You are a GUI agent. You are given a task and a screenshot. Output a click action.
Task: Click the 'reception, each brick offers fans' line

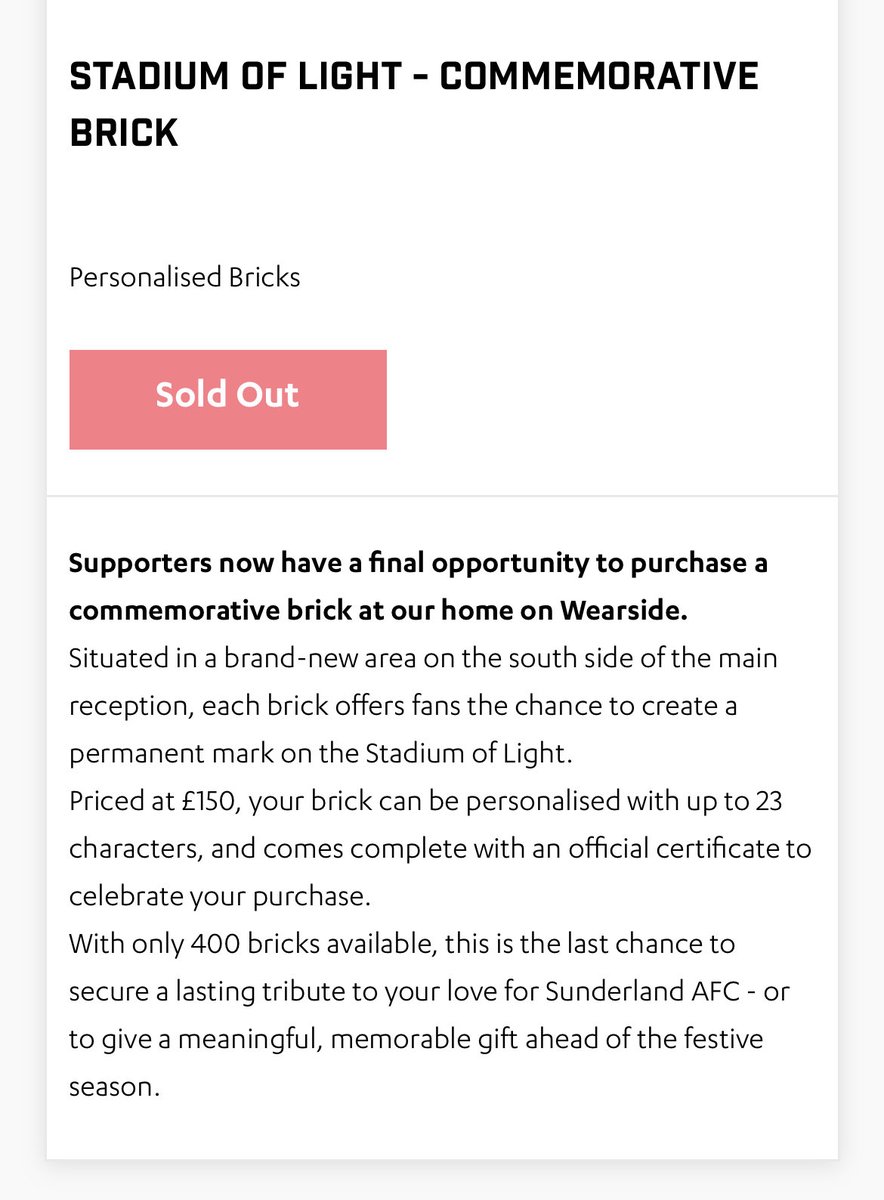click(403, 706)
